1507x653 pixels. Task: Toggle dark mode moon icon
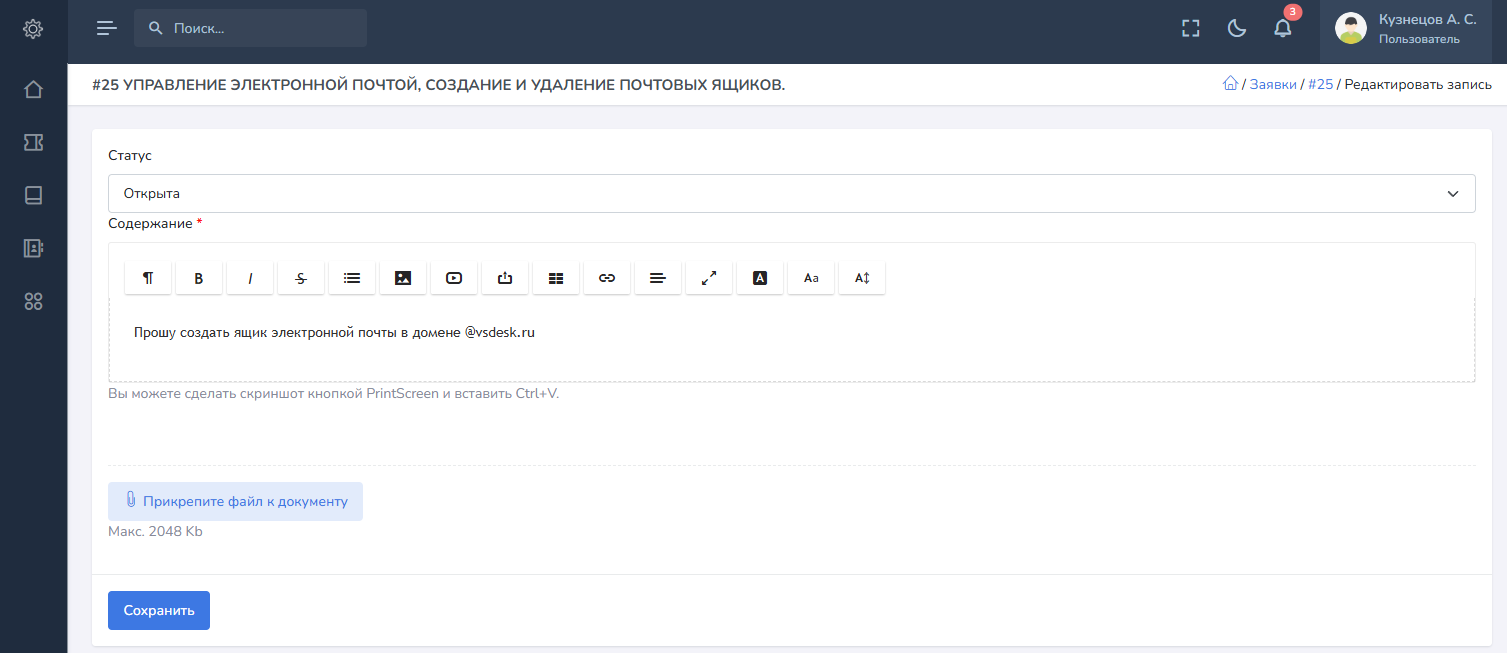1237,28
